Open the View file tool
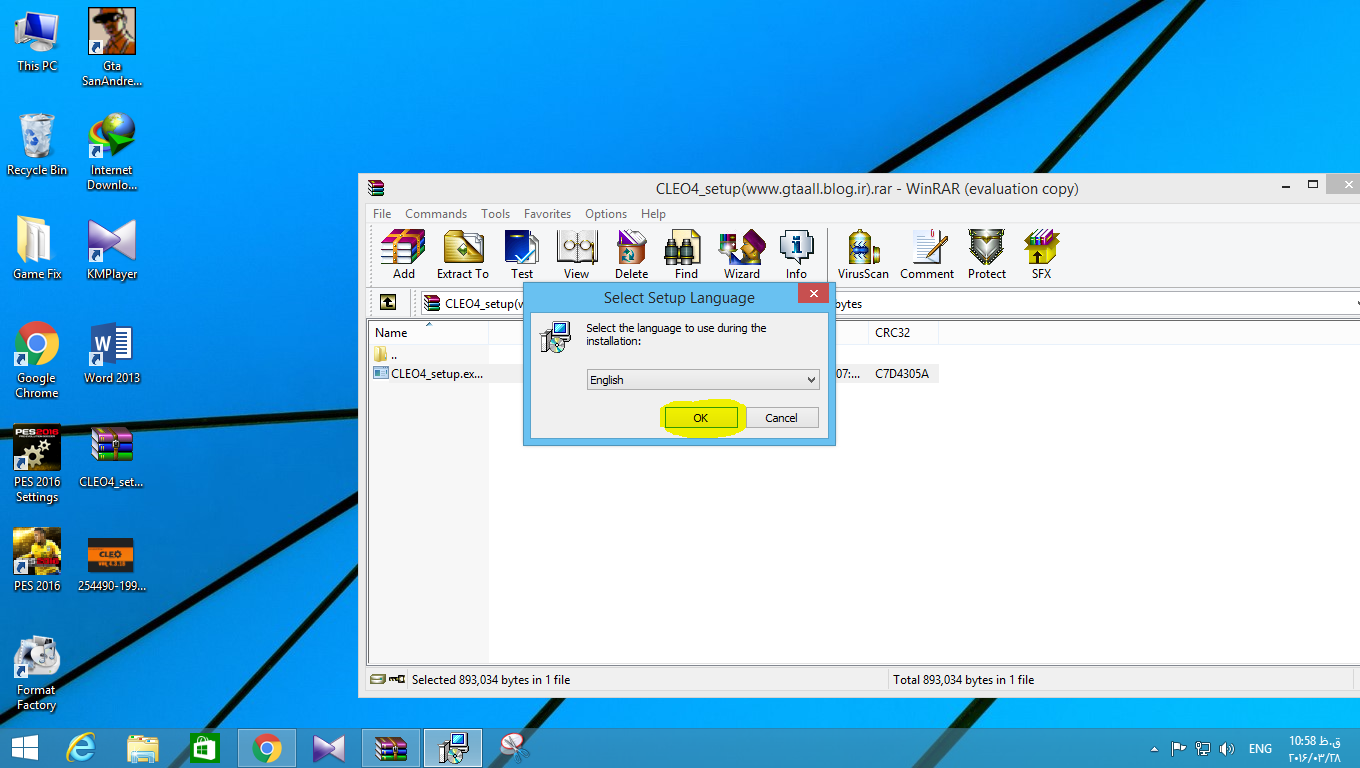 click(576, 255)
